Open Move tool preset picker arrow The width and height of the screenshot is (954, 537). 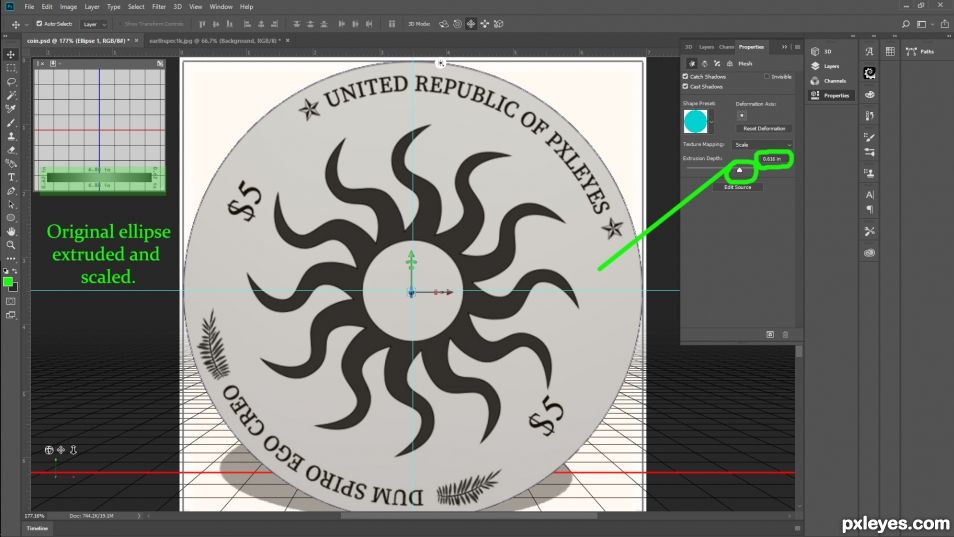click(26, 24)
